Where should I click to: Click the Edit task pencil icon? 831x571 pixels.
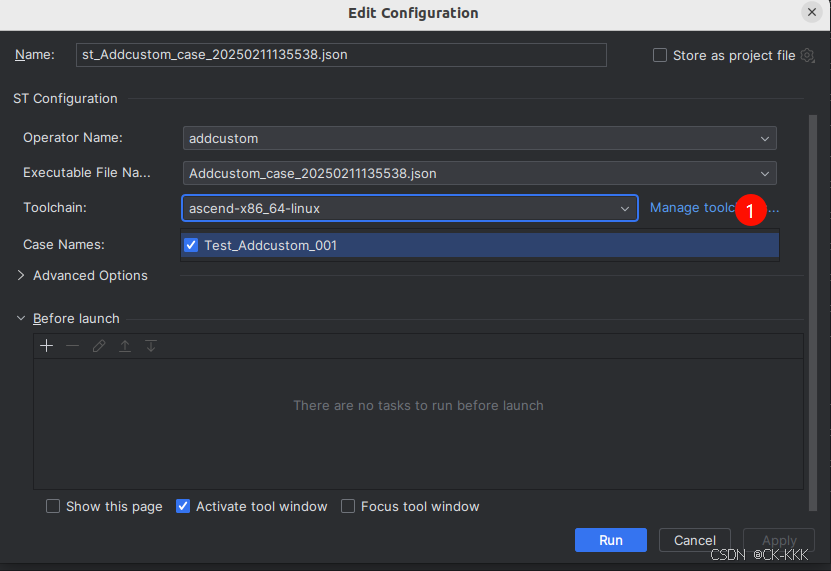tap(98, 346)
